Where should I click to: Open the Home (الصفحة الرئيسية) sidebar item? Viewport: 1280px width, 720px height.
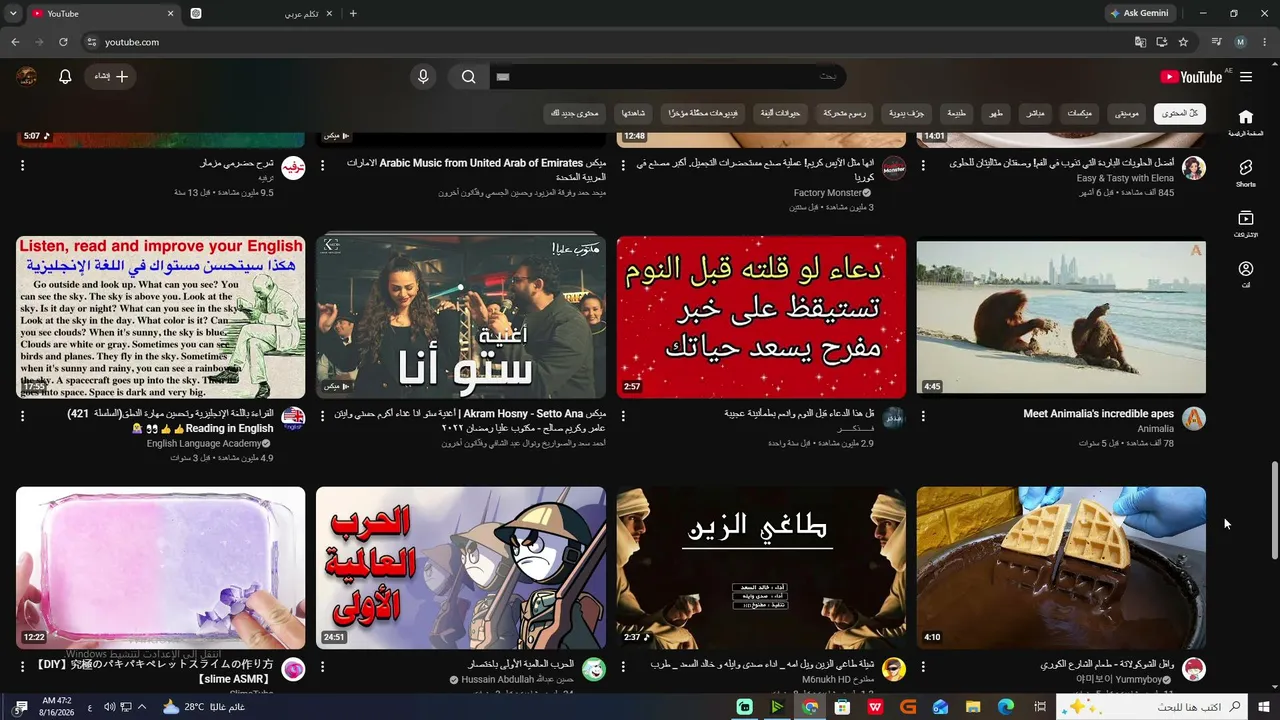click(1245, 122)
